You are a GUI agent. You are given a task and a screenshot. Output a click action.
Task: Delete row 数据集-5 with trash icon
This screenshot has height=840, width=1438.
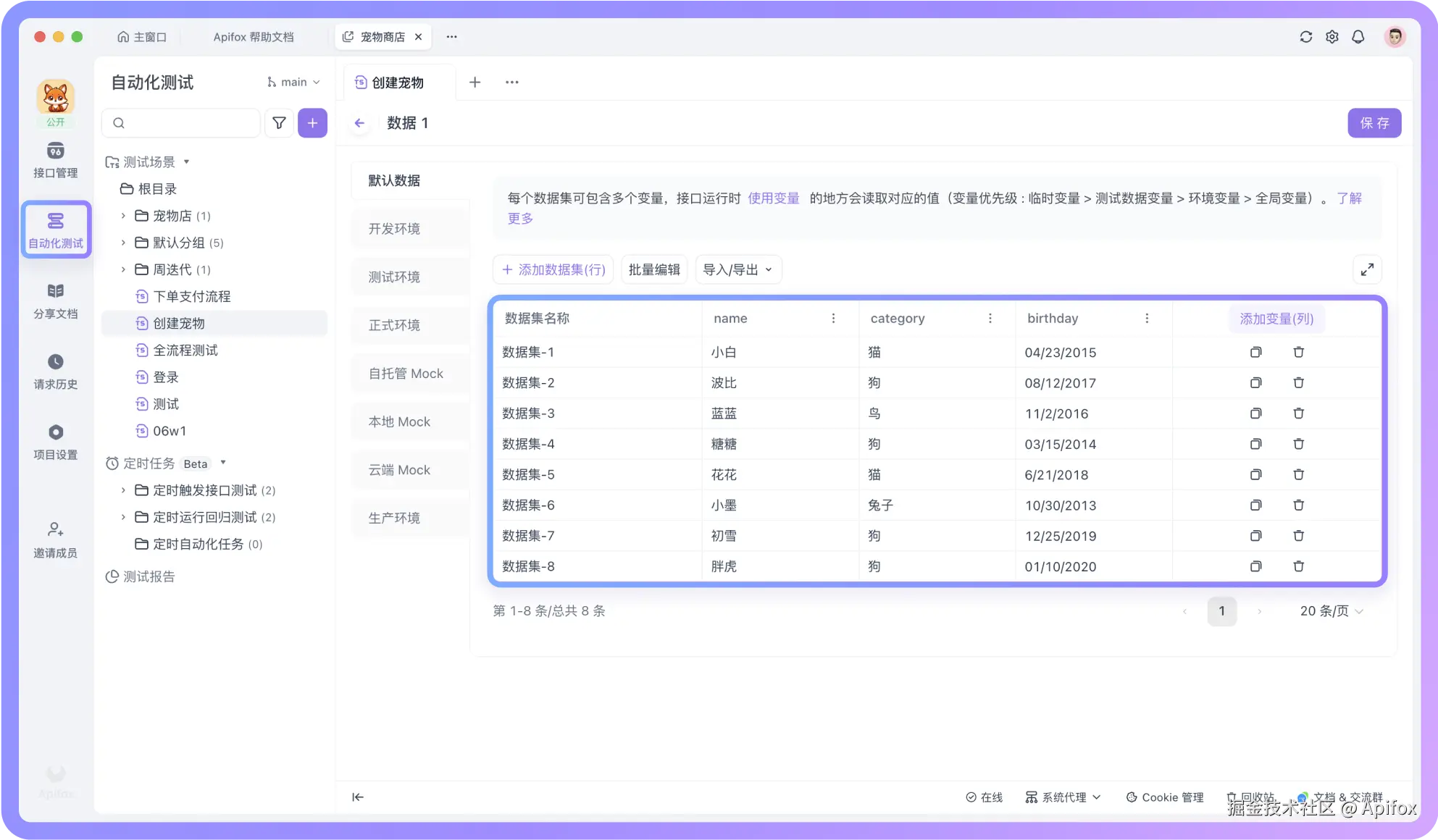pyautogui.click(x=1298, y=474)
